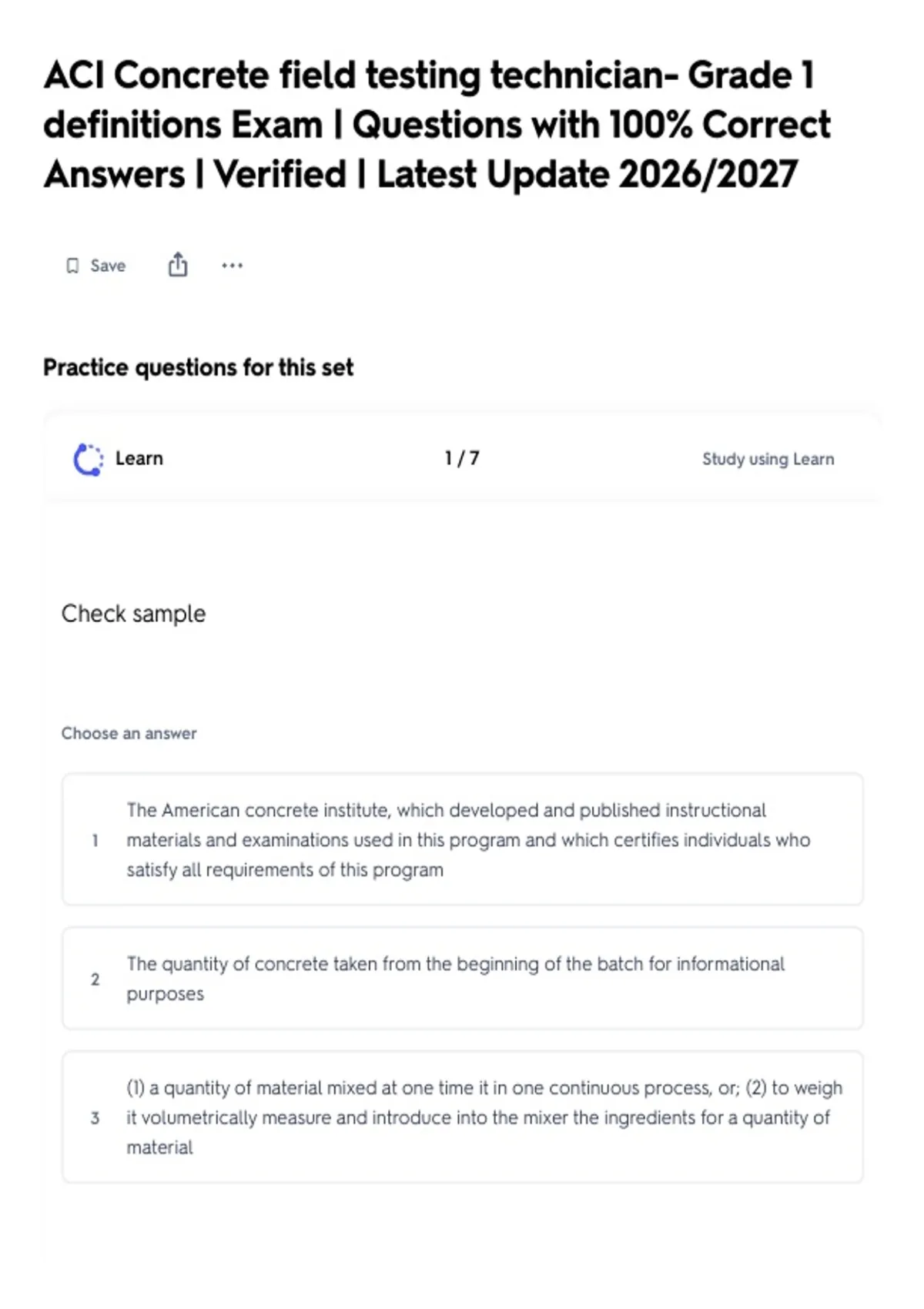Click text 'purposes' in second answer
Image resolution: width=924 pixels, height=1309 pixels.
[x=166, y=994]
